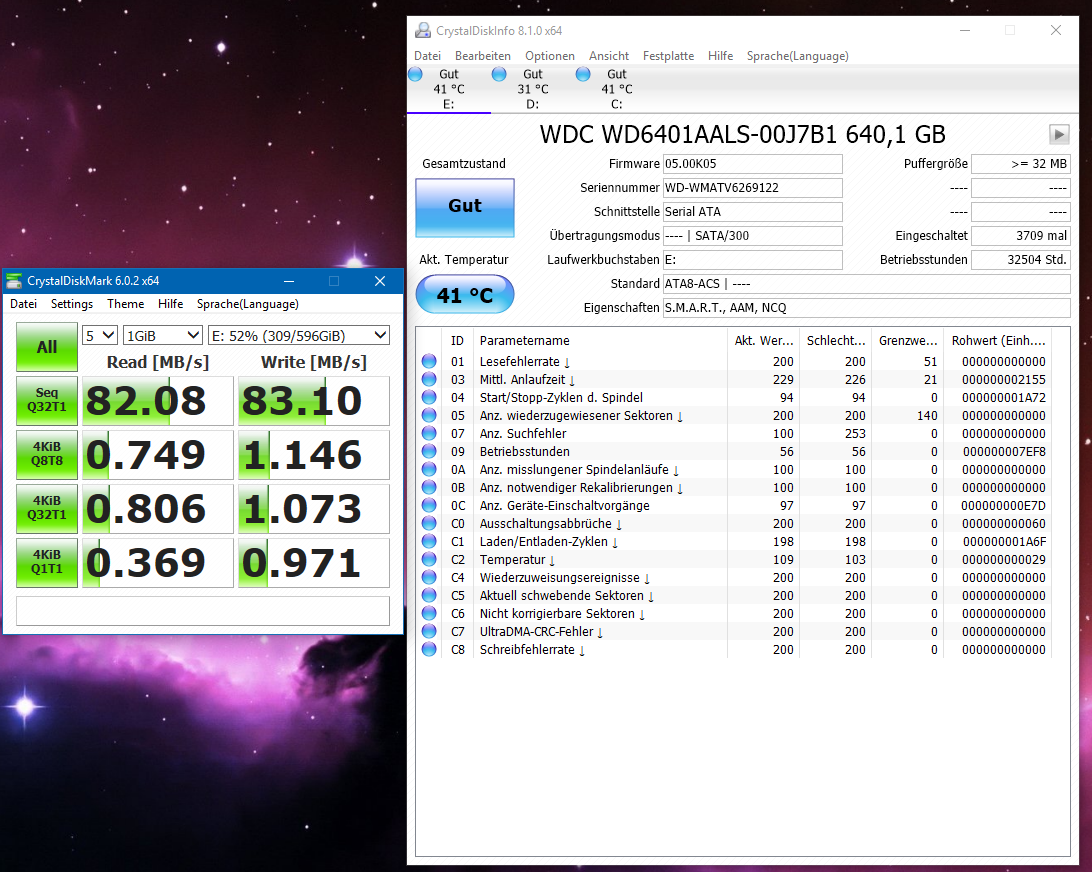The image size is (1092, 872).
Task: Open Ansicht menu in CrystalDiskInfo
Action: pyautogui.click(x=609, y=56)
